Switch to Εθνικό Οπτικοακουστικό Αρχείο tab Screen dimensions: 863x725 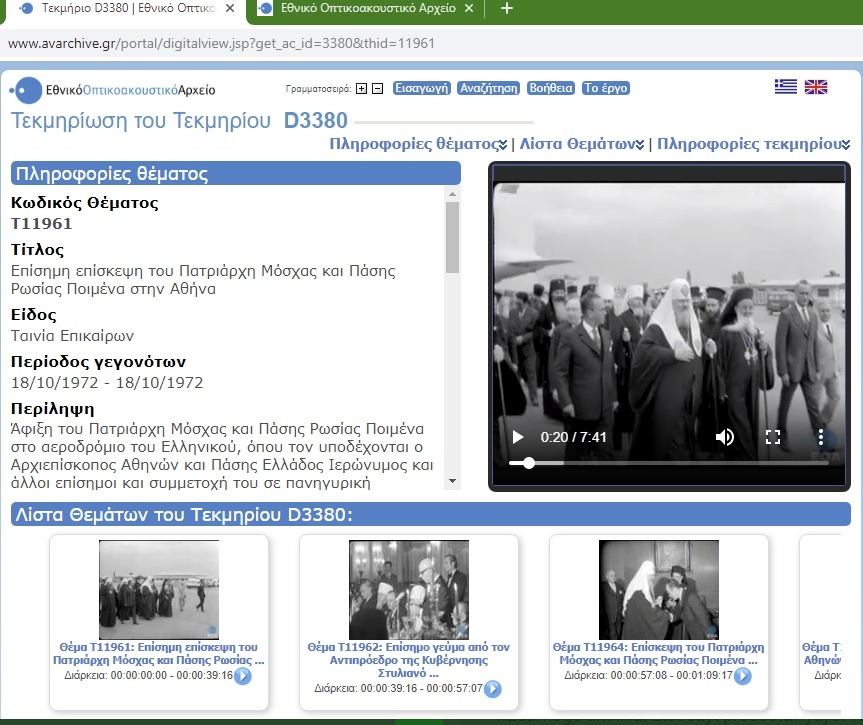coord(367,10)
